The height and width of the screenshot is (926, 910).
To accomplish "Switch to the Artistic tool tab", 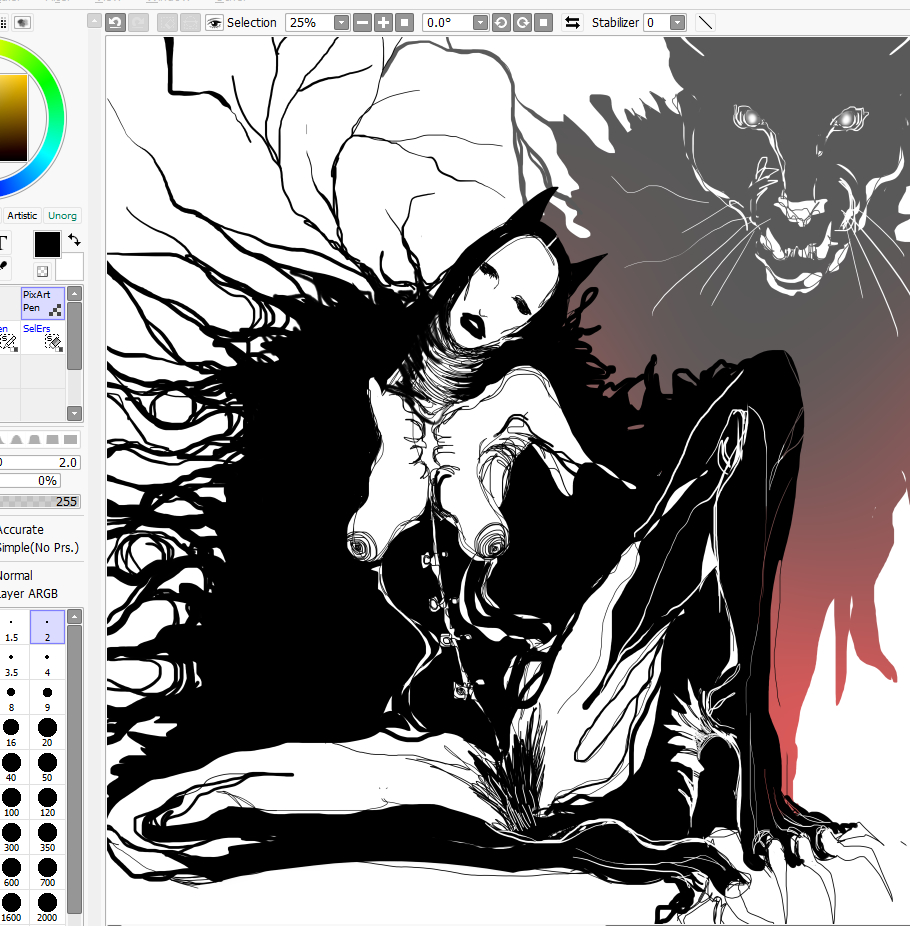I will [22, 215].
